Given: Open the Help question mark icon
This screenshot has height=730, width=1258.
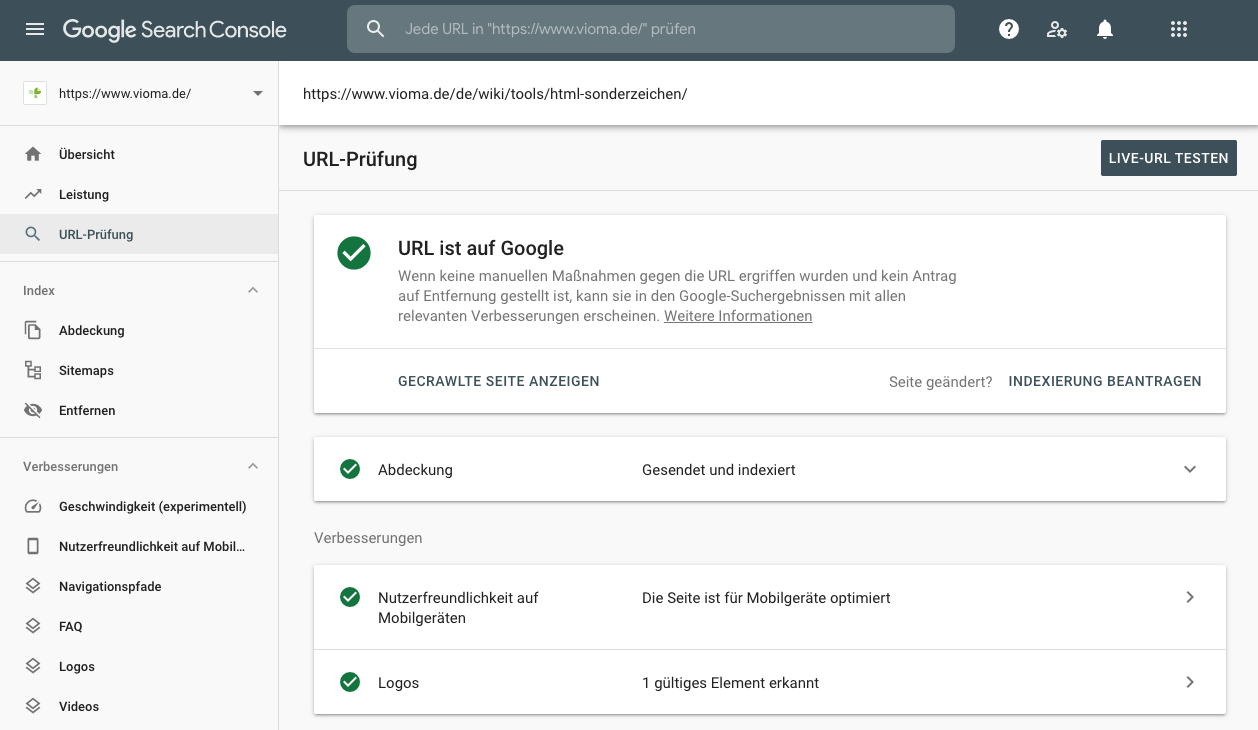Looking at the screenshot, I should [1009, 30].
